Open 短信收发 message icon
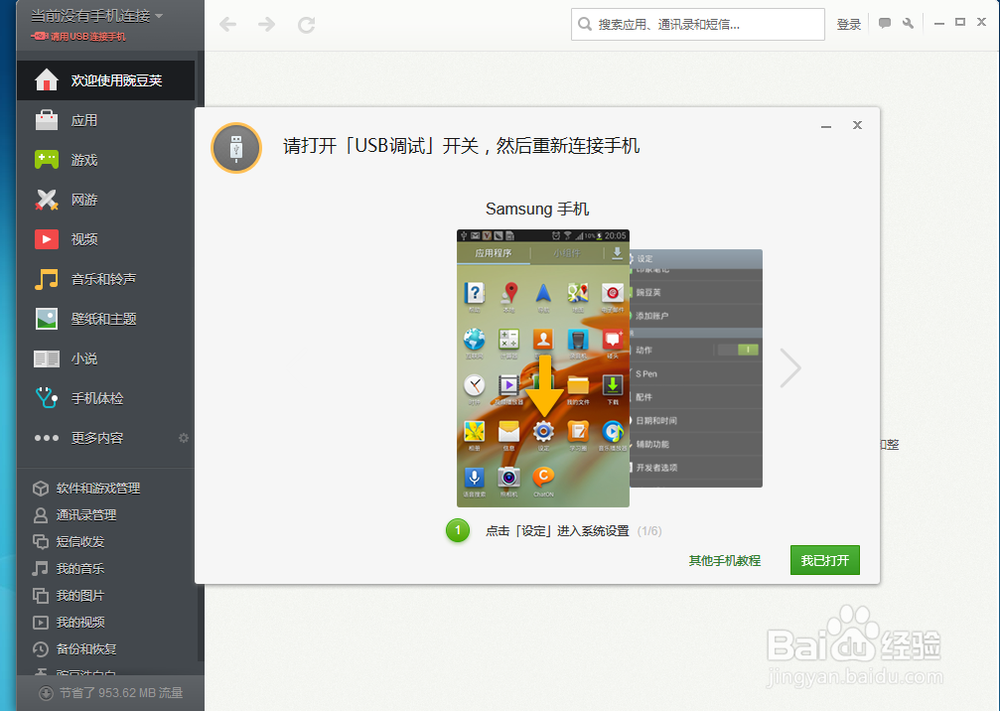The height and width of the screenshot is (711, 1000). pos(41,541)
